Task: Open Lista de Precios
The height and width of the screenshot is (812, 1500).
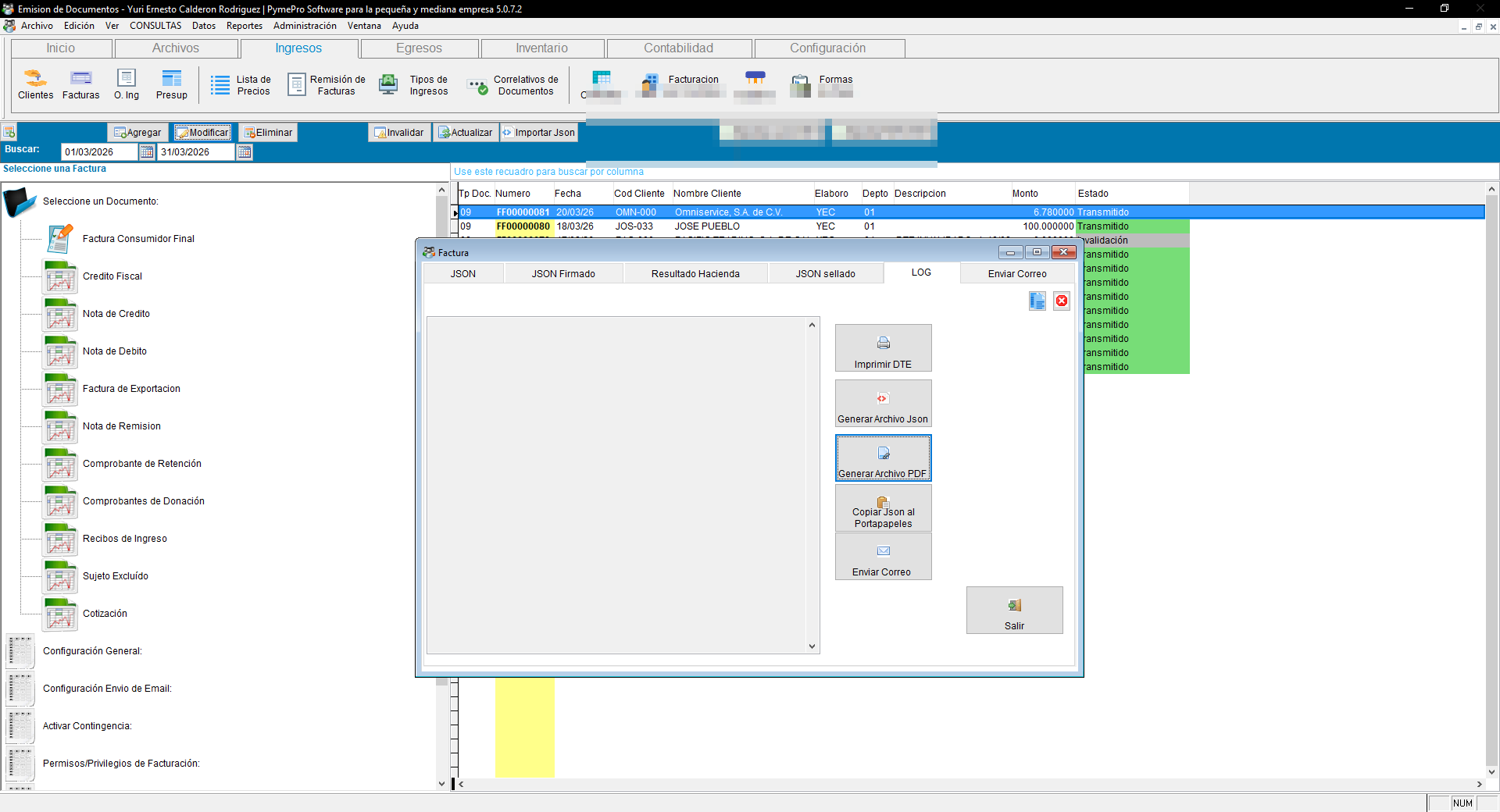Action: [241, 85]
